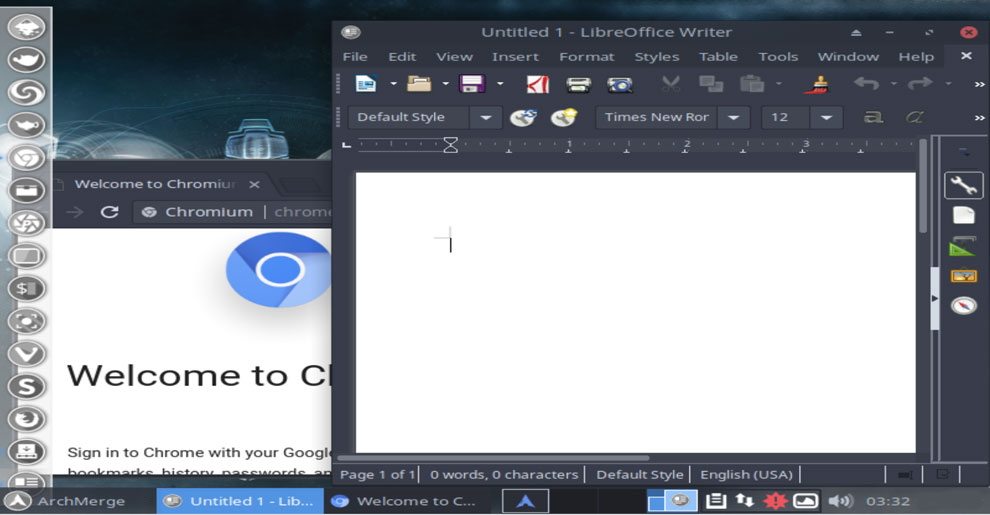This screenshot has height=515, width=990.
Task: Expand the Paste options dropdown arrow
Action: 778,84
